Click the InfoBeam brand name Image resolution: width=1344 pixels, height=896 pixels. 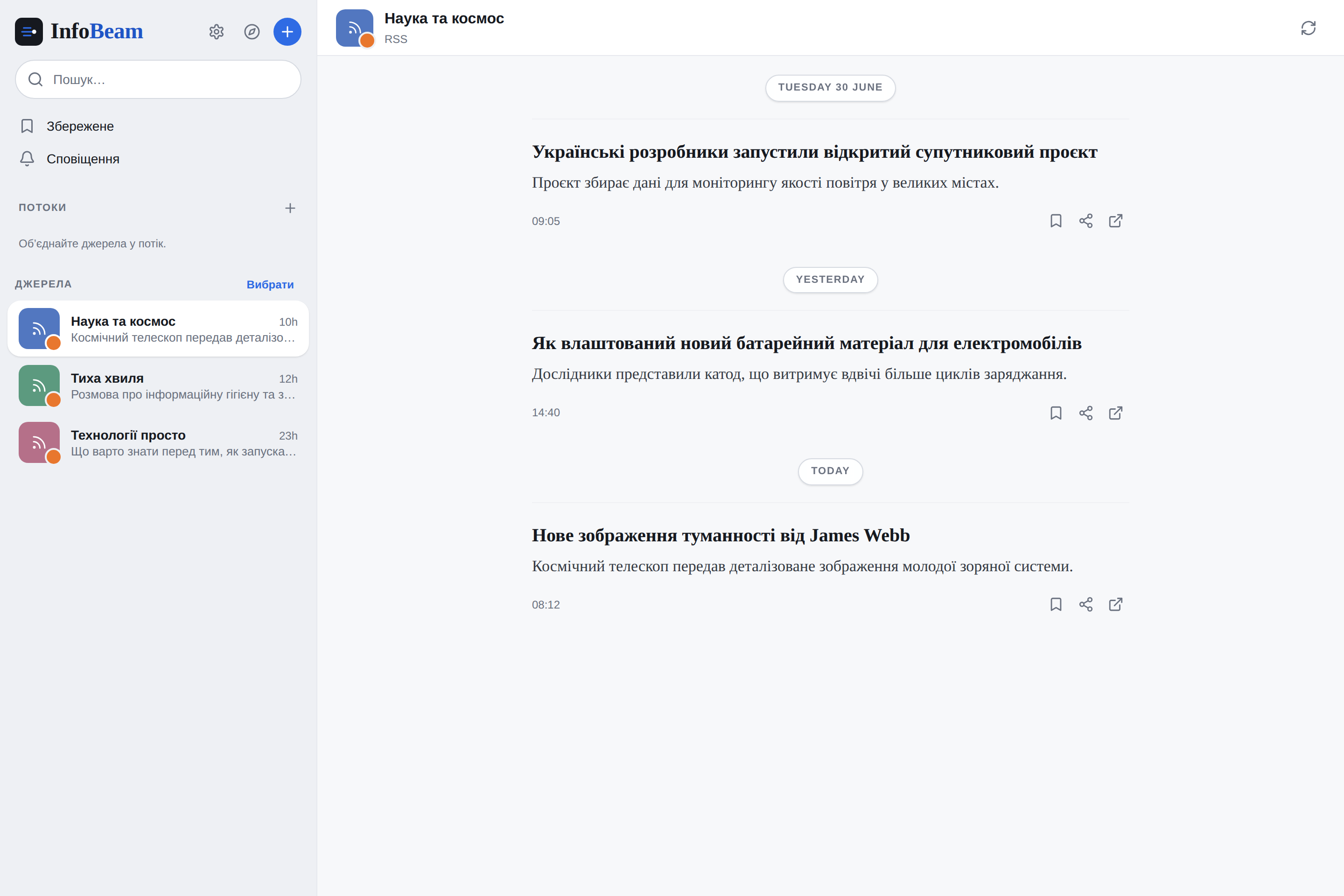tap(97, 31)
